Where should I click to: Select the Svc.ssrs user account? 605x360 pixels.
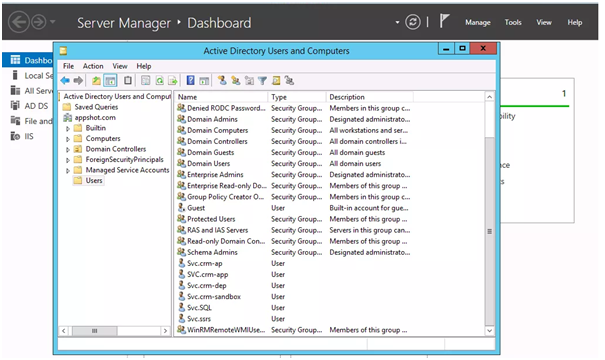click(199, 319)
